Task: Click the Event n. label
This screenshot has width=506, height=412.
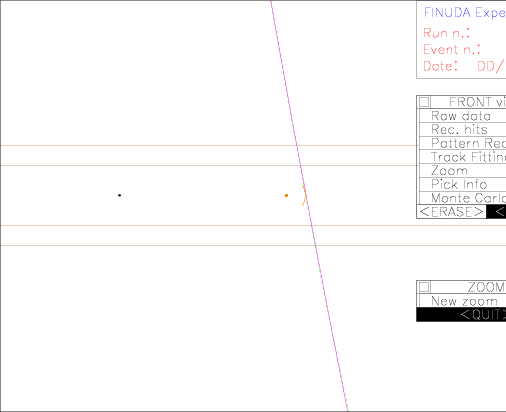Action: coord(452,50)
